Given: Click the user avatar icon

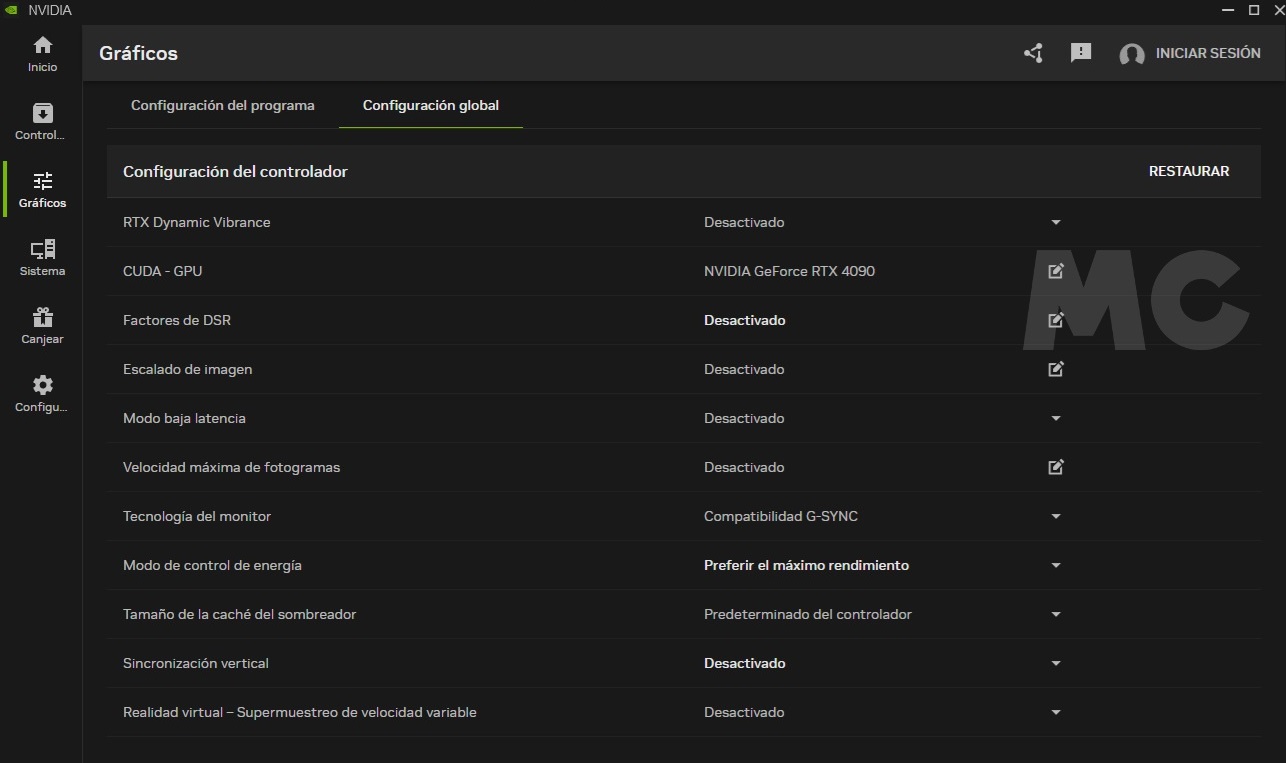Looking at the screenshot, I should tap(1132, 54).
